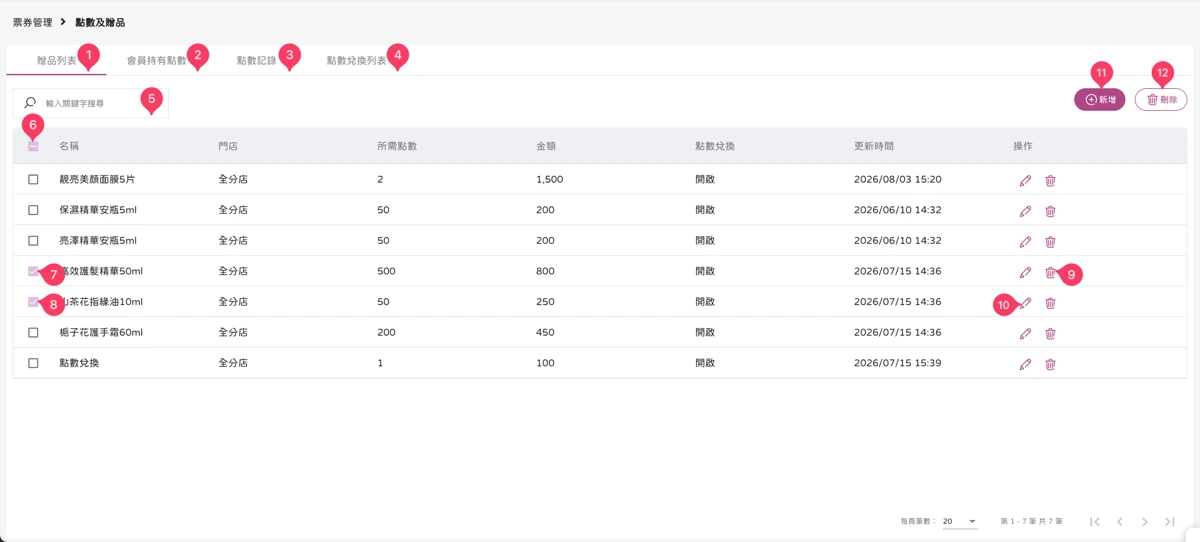This screenshot has height=542, width=1200.
Task: Edit the 保濕精華安瓶5ml row
Action: [x=1025, y=211]
